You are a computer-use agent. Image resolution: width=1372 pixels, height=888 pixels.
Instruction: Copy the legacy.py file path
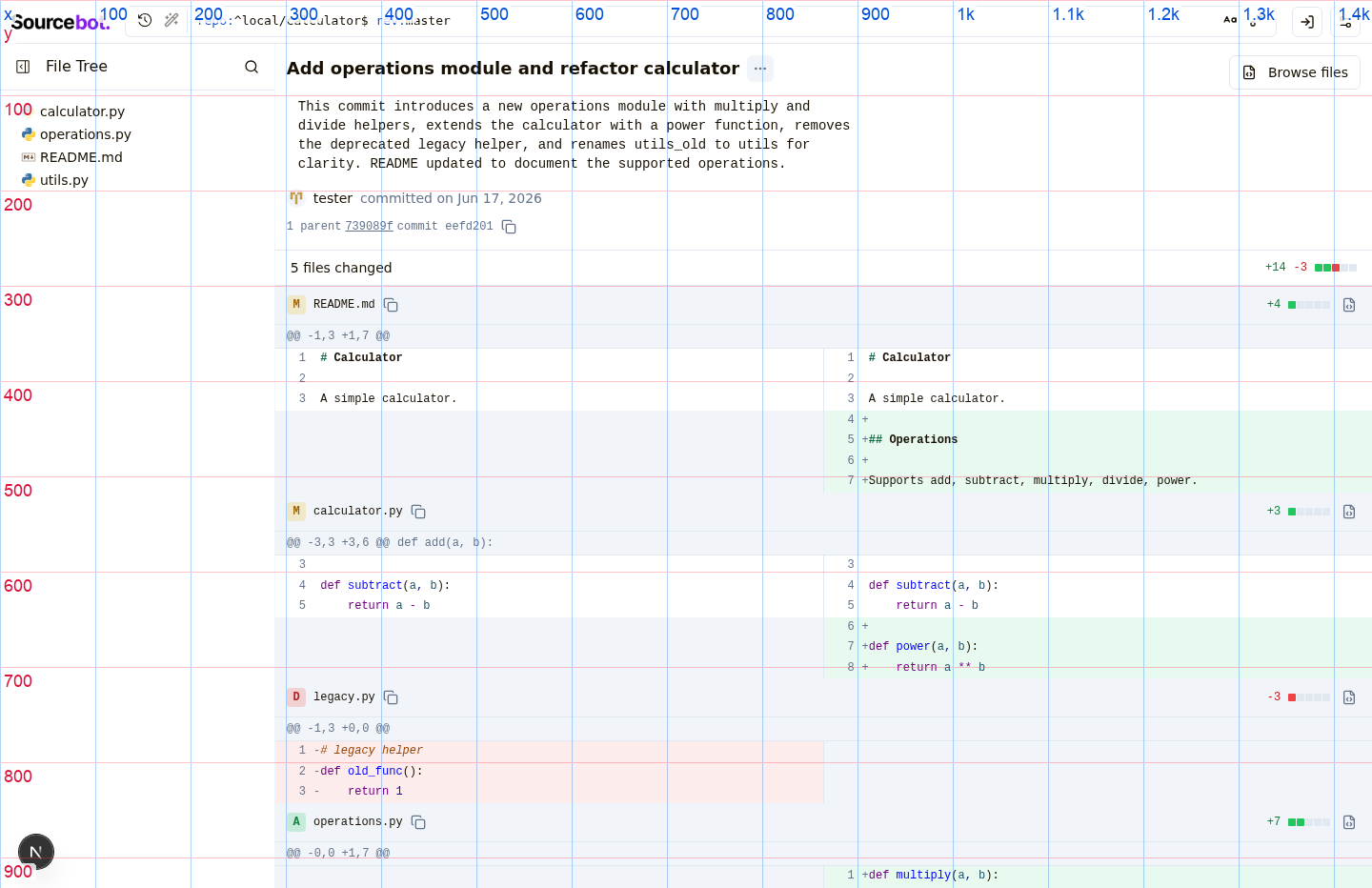coord(391,697)
